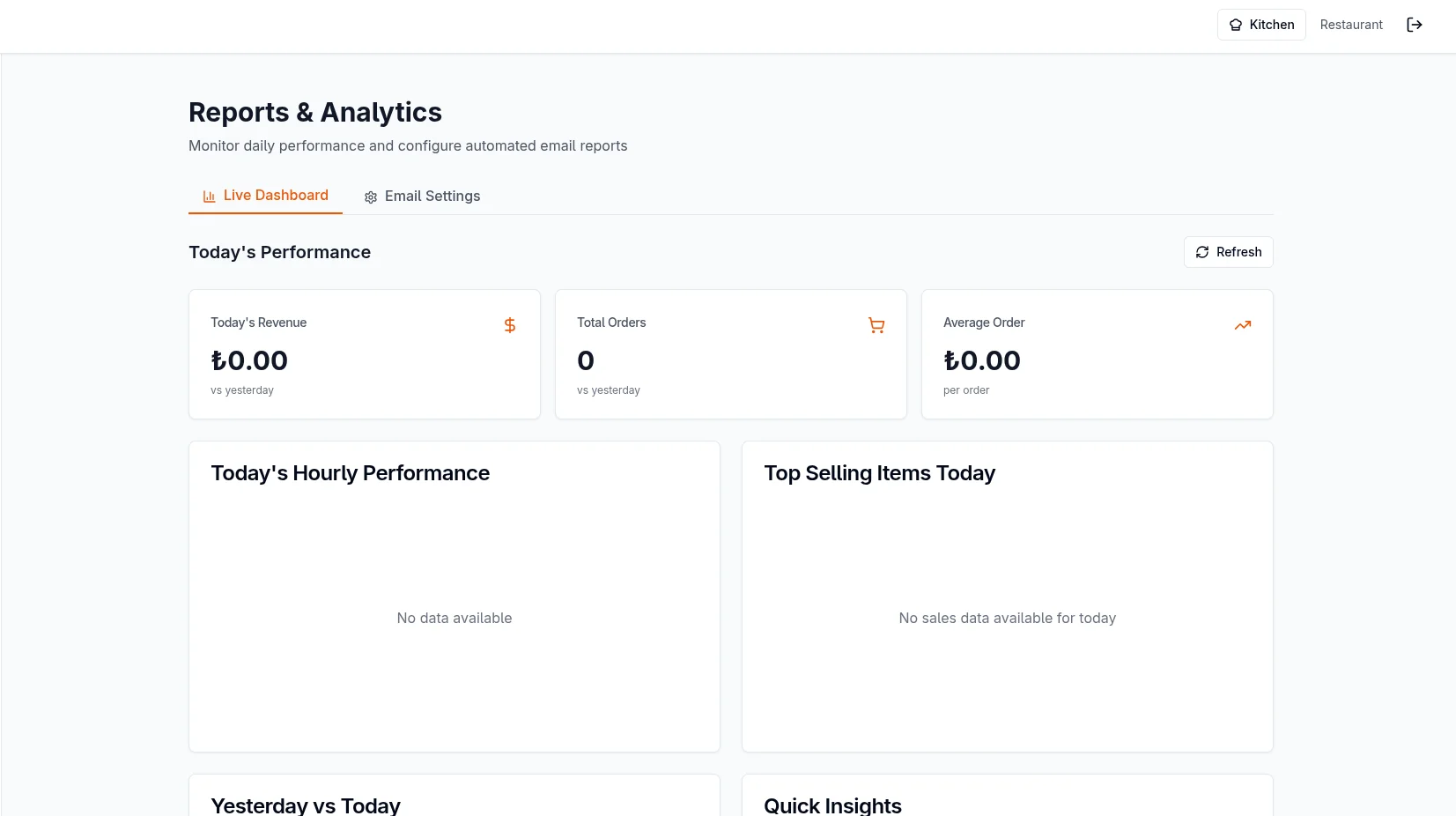
Task: Click the gear icon beside Email Settings
Action: (x=371, y=197)
